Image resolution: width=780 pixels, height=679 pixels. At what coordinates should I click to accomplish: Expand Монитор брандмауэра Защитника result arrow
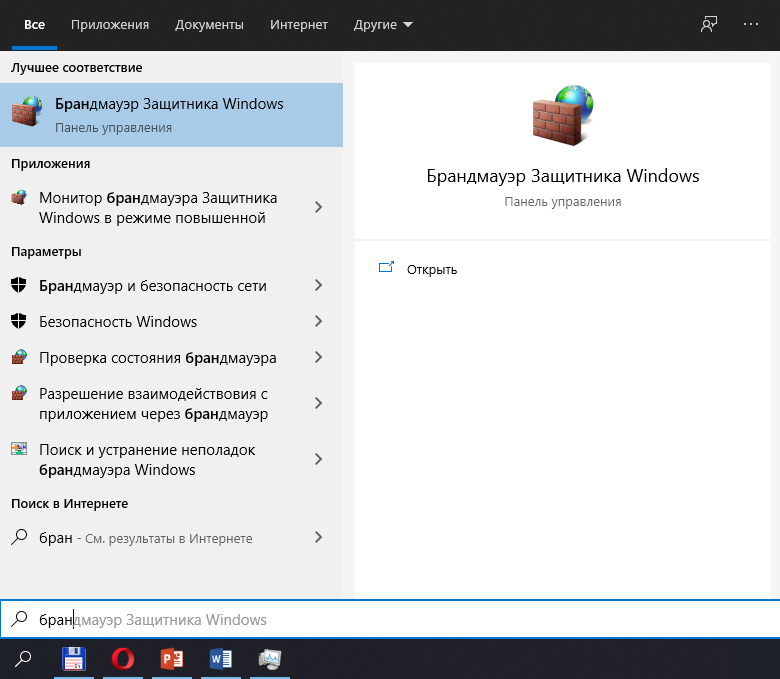(318, 207)
